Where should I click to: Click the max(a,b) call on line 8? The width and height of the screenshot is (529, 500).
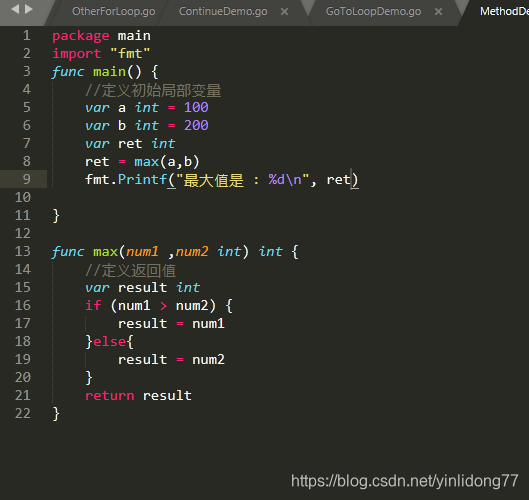pos(167,162)
